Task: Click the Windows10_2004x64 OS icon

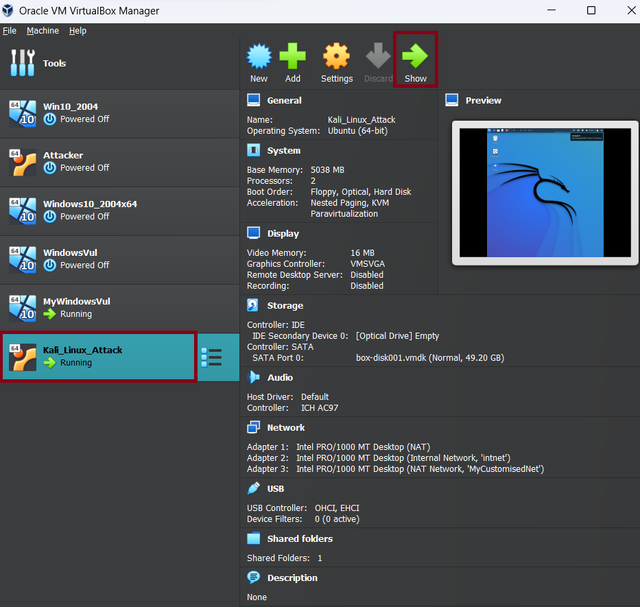Action: [x=22, y=211]
